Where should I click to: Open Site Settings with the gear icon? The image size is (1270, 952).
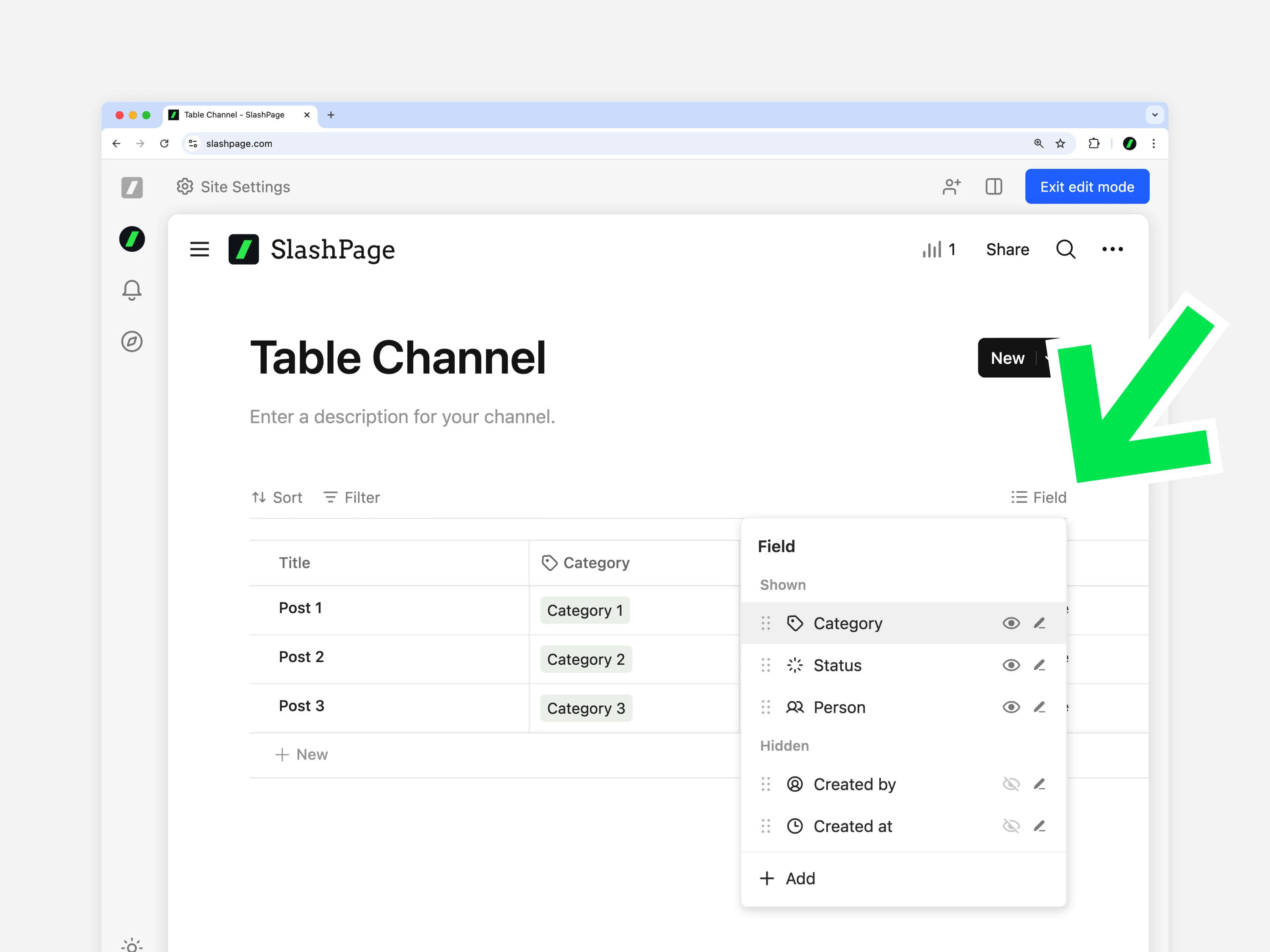(185, 187)
